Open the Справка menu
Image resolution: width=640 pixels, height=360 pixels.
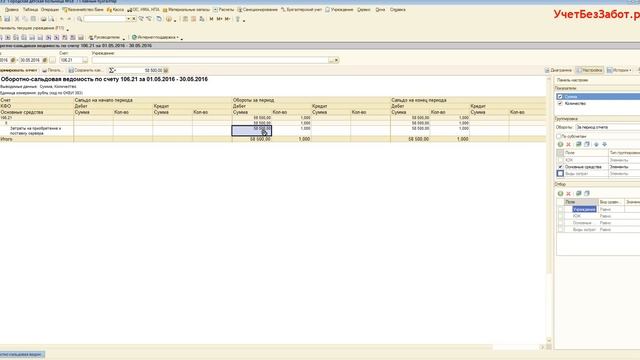(x=398, y=9)
